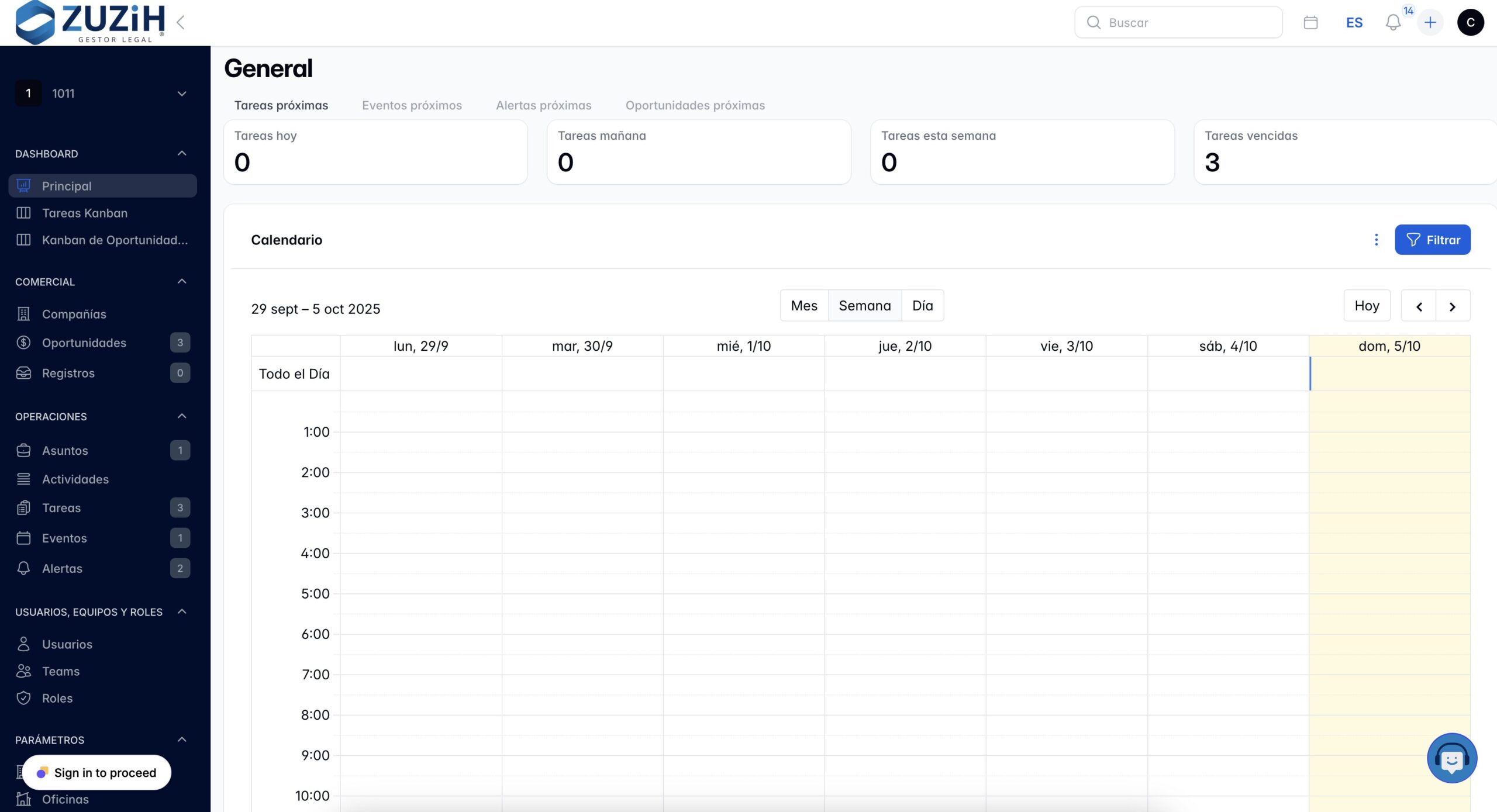Select the Semana calendar view
Viewport: 1497px width, 812px height.
pyautogui.click(x=864, y=306)
